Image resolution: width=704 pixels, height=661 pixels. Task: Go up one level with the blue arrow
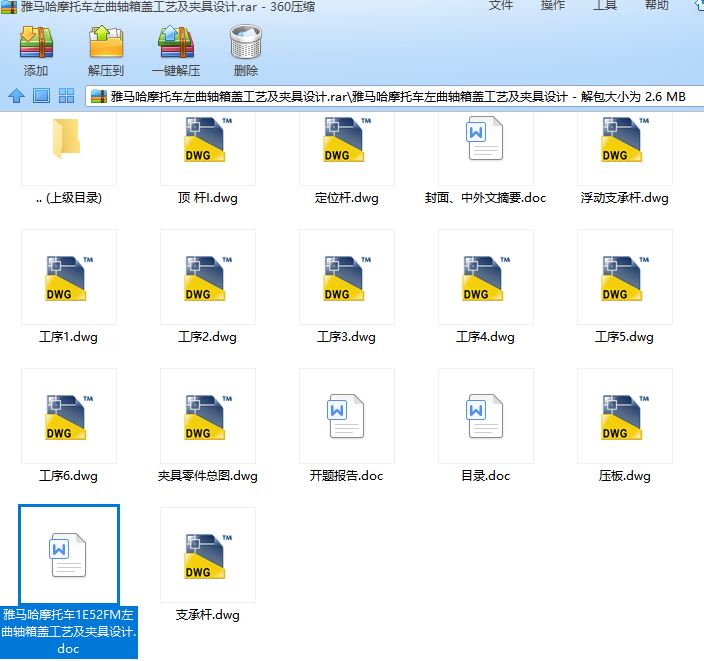[17, 96]
